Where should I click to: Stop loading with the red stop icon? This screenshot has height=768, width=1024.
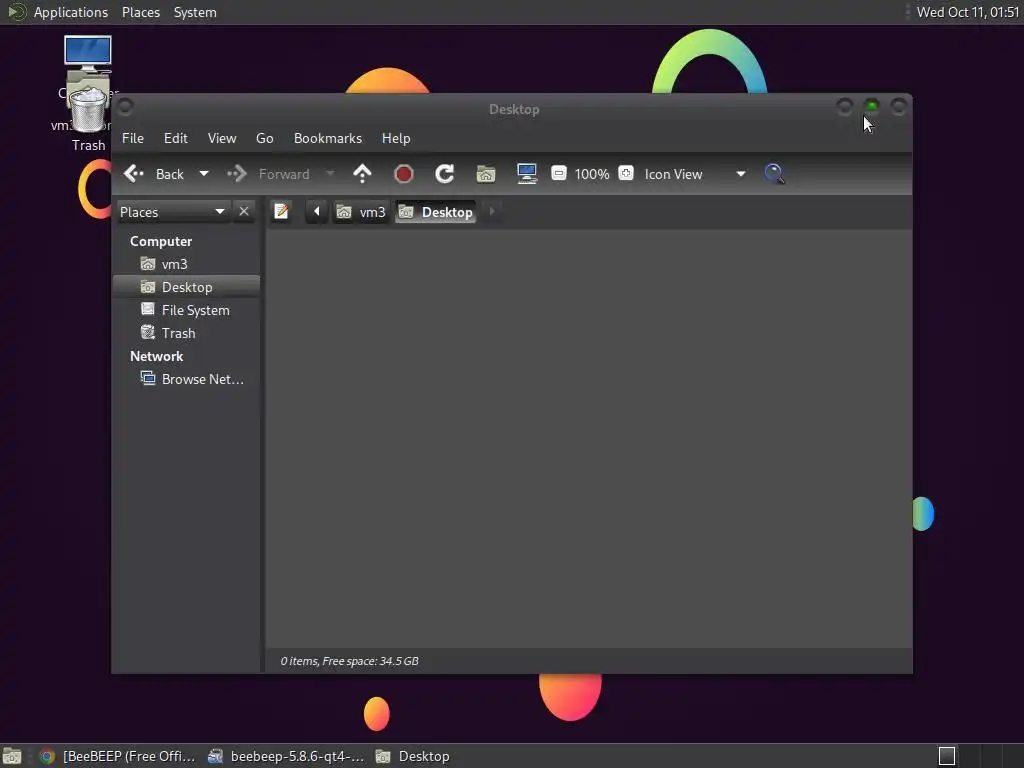pos(404,174)
